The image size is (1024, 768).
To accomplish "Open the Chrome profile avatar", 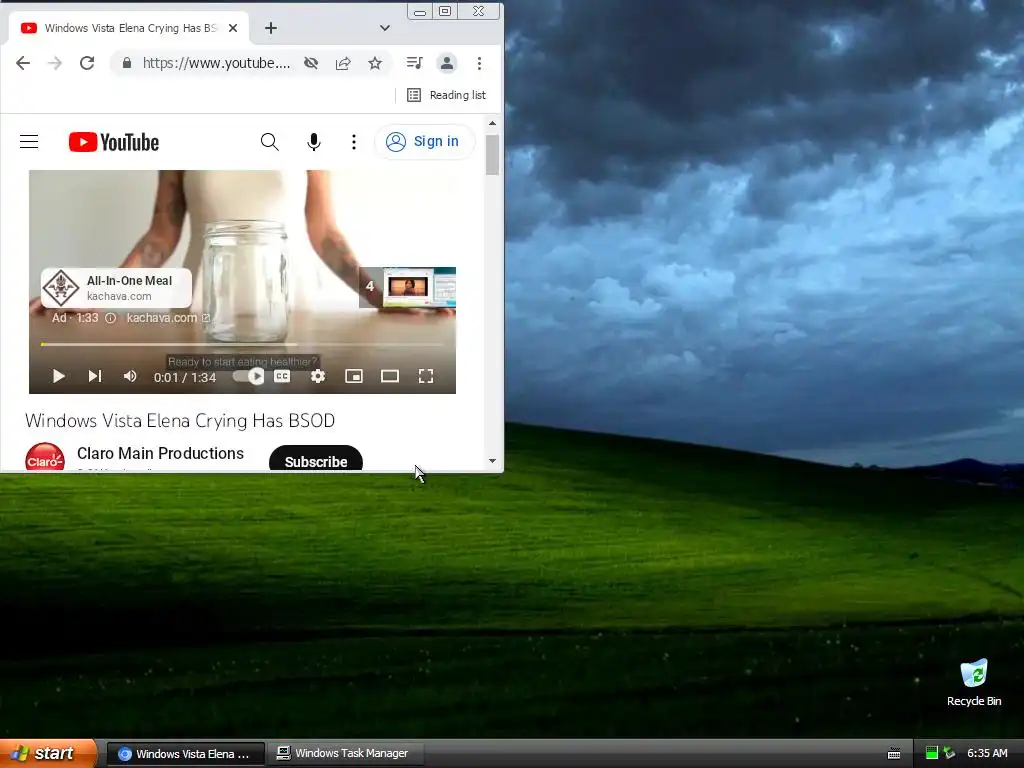I will [x=447, y=63].
